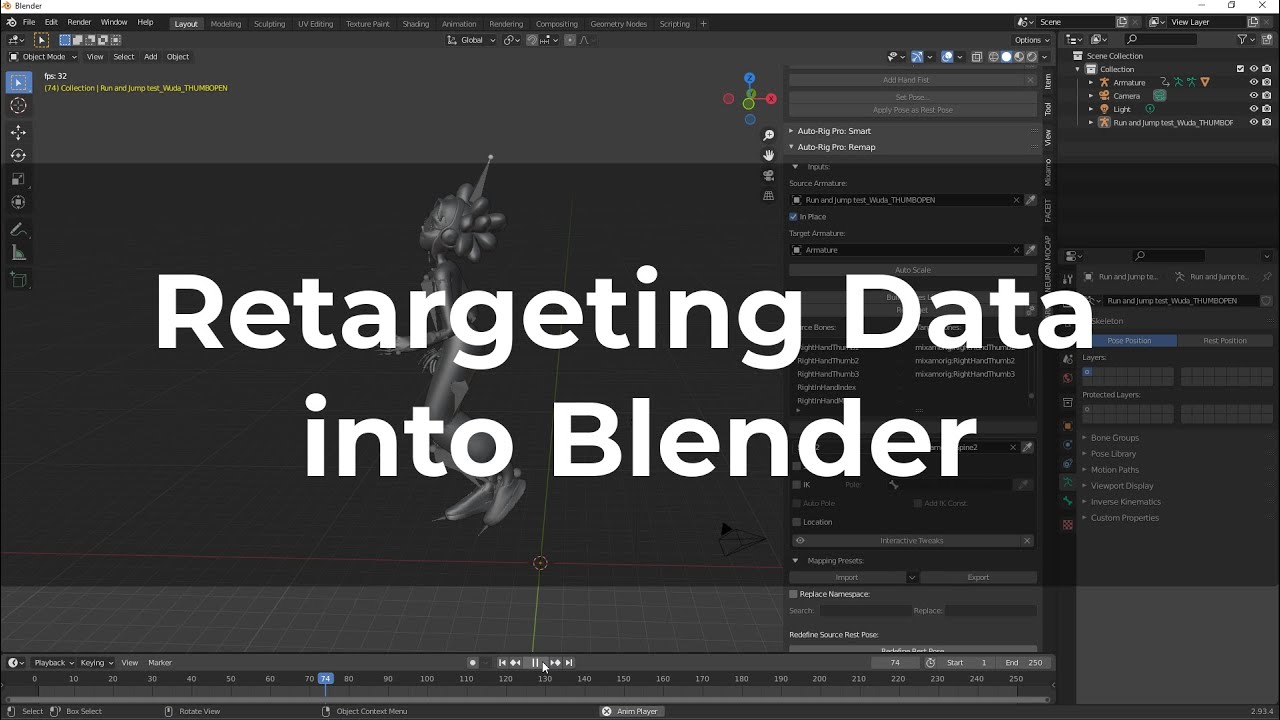Click the zoom magnifier viewport icon
The height and width of the screenshot is (720, 1280).
[768, 135]
